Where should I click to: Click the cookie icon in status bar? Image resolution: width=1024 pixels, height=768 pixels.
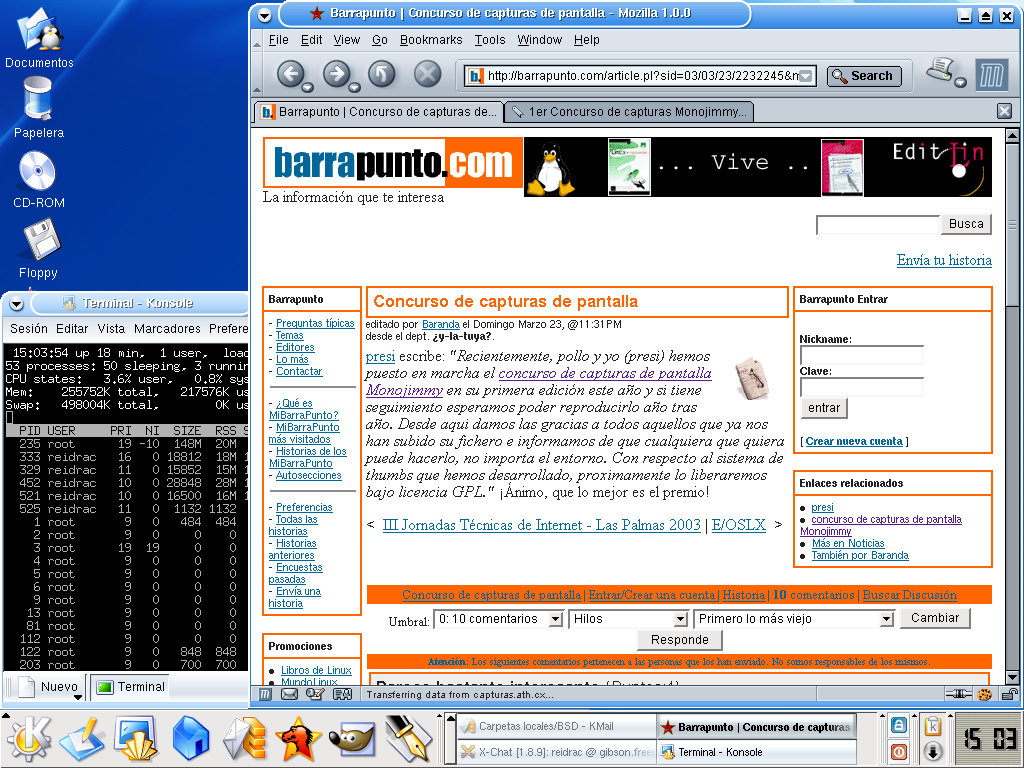pos(985,694)
